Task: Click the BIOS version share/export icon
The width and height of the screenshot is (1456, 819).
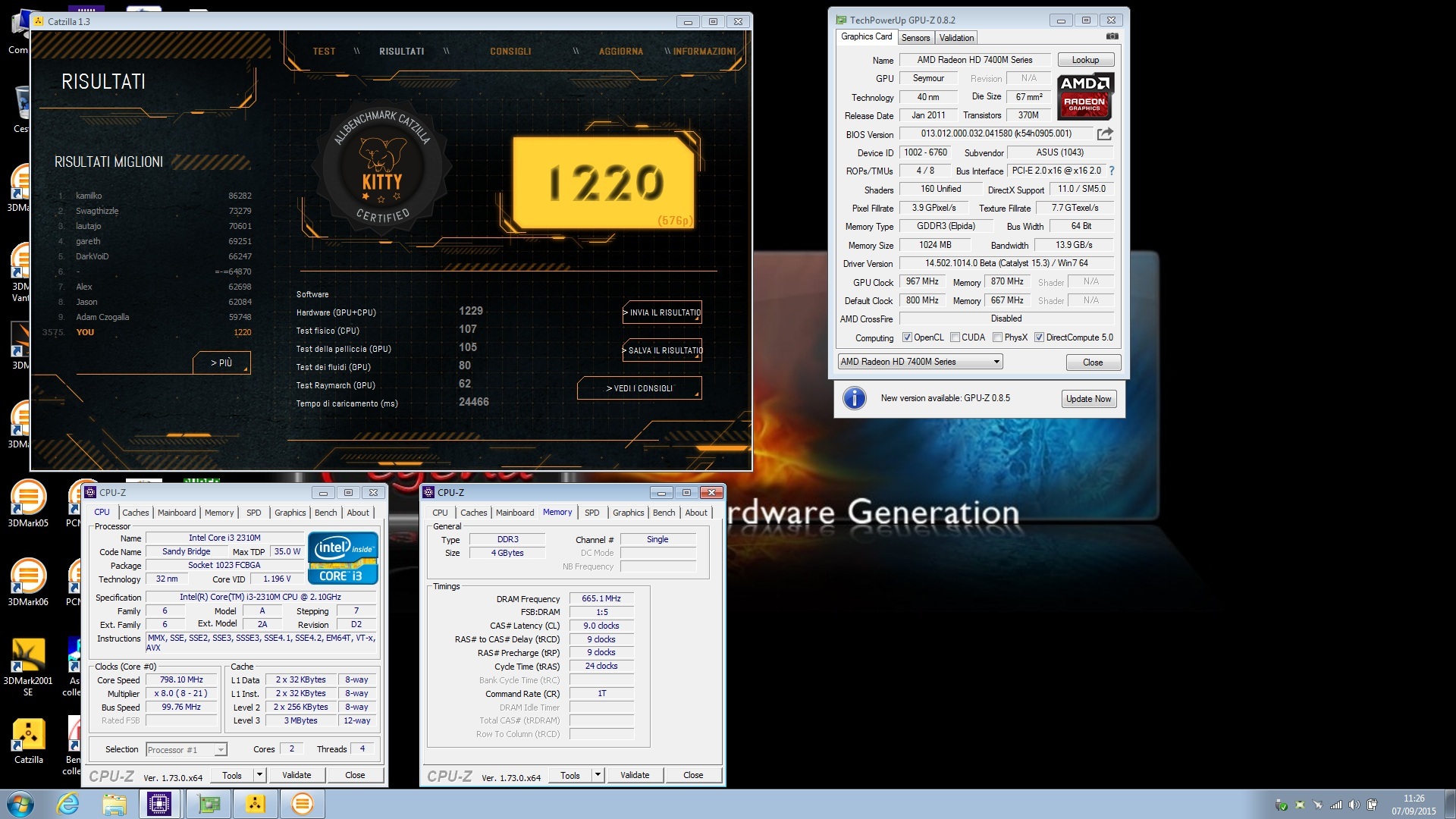Action: [x=1105, y=134]
